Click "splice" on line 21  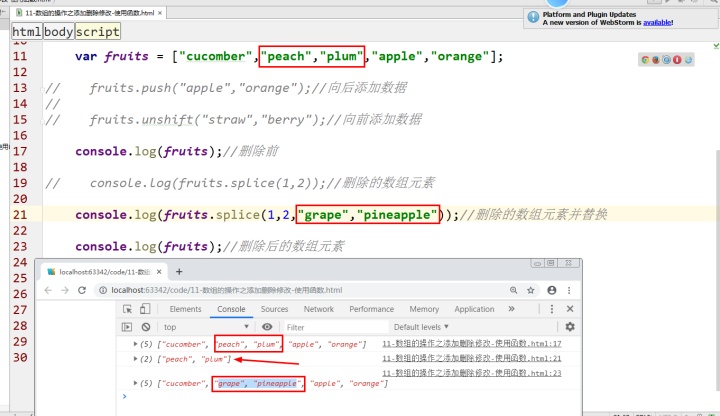click(238, 215)
